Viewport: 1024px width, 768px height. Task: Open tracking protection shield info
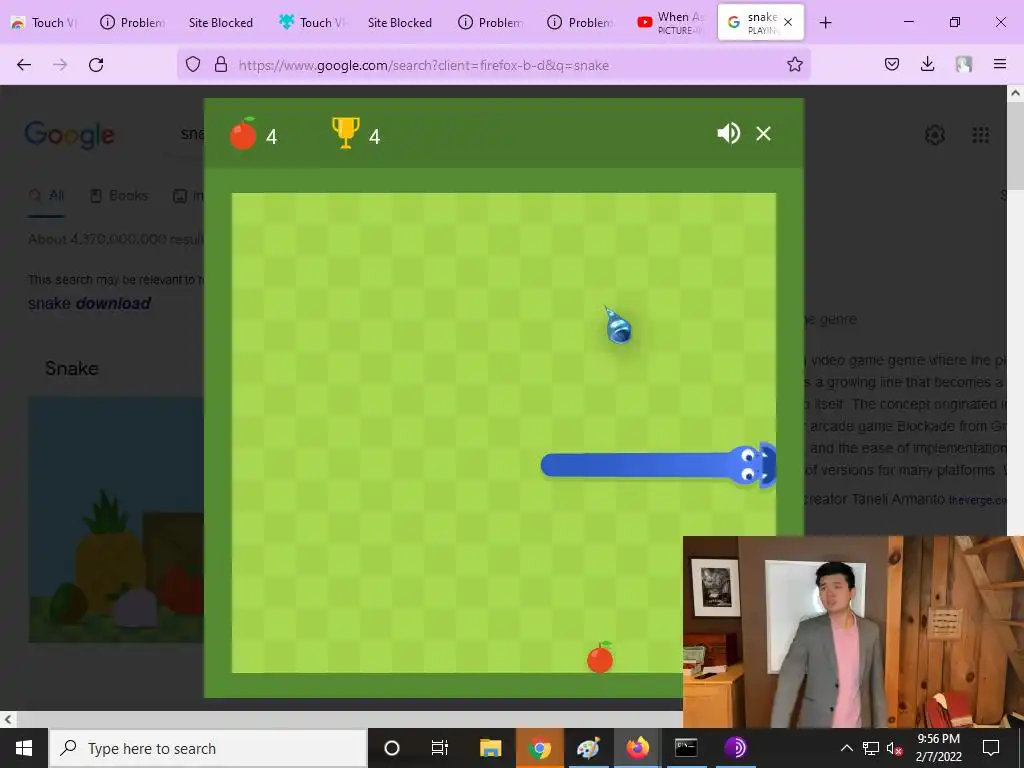point(193,65)
